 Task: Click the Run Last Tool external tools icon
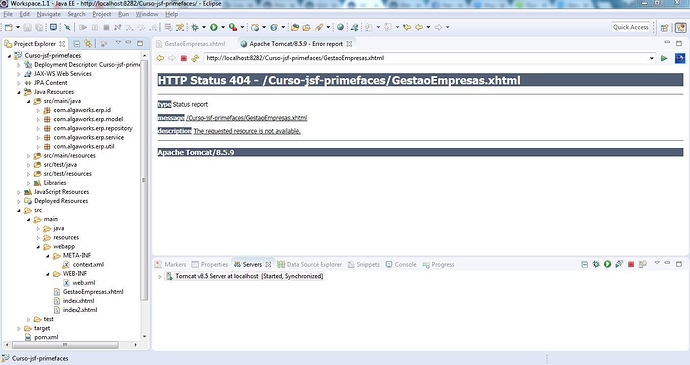[233, 27]
